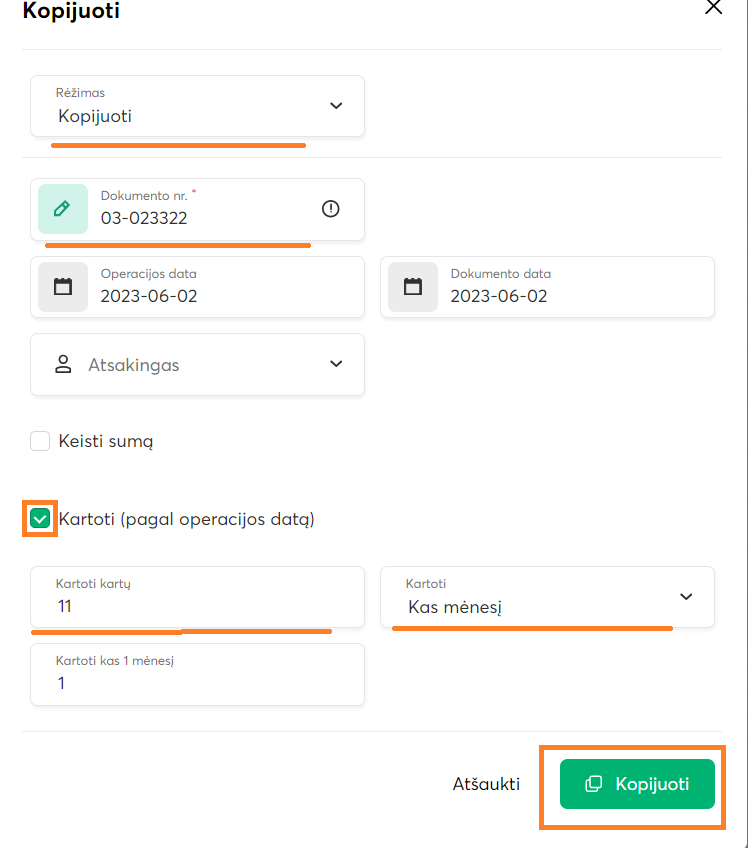The height and width of the screenshot is (848, 748).
Task: Click the Kartoti kas 1 mėnesį field
Action: (197, 683)
